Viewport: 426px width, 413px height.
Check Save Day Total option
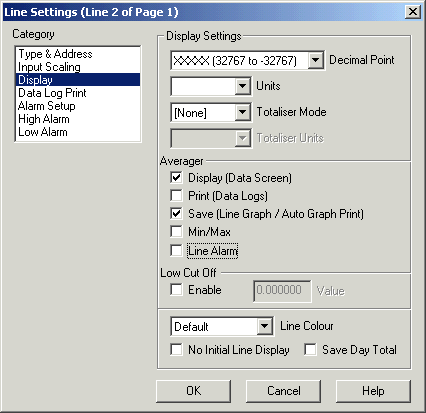click(x=310, y=350)
